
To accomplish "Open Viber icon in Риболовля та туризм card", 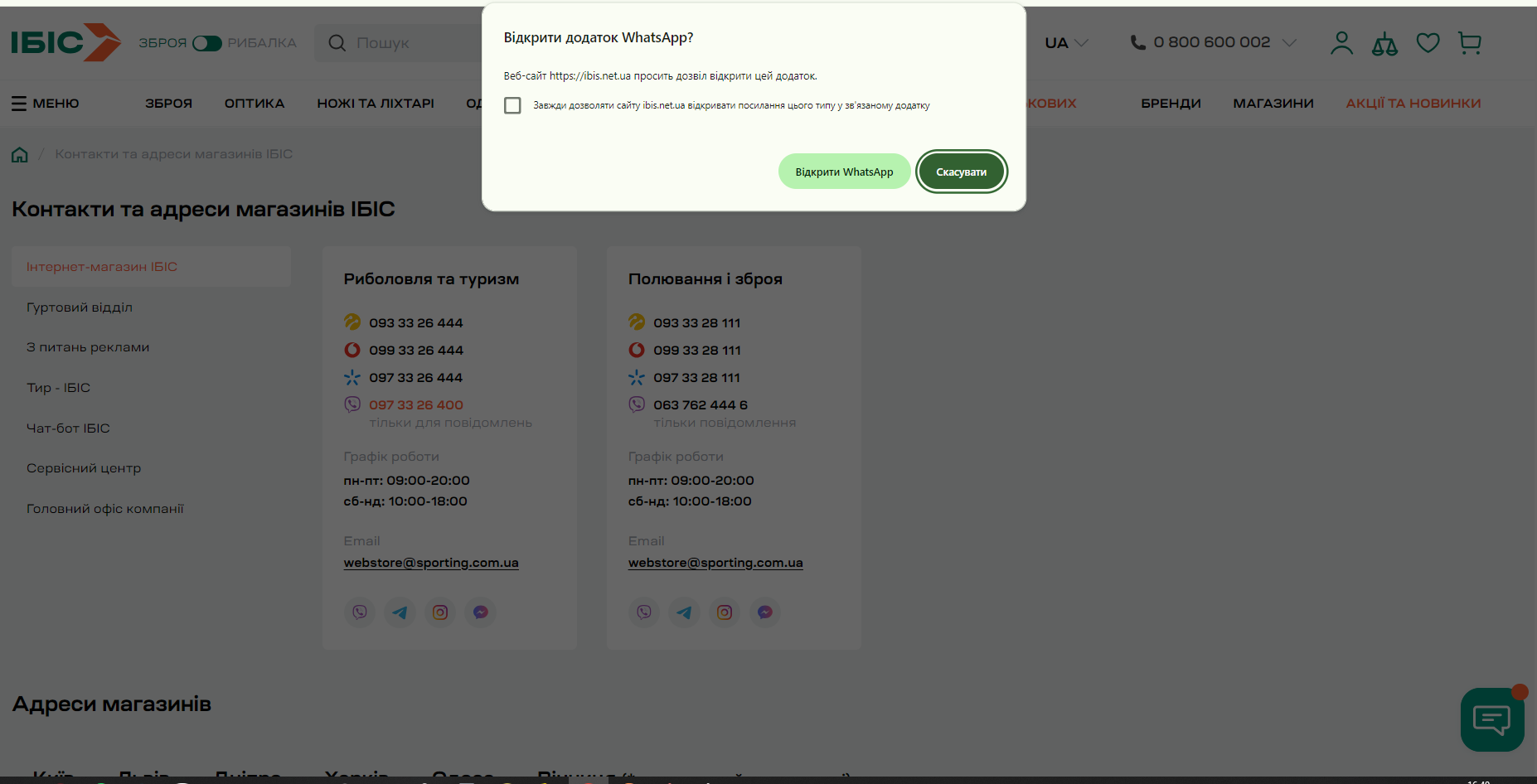I will tap(360, 612).
